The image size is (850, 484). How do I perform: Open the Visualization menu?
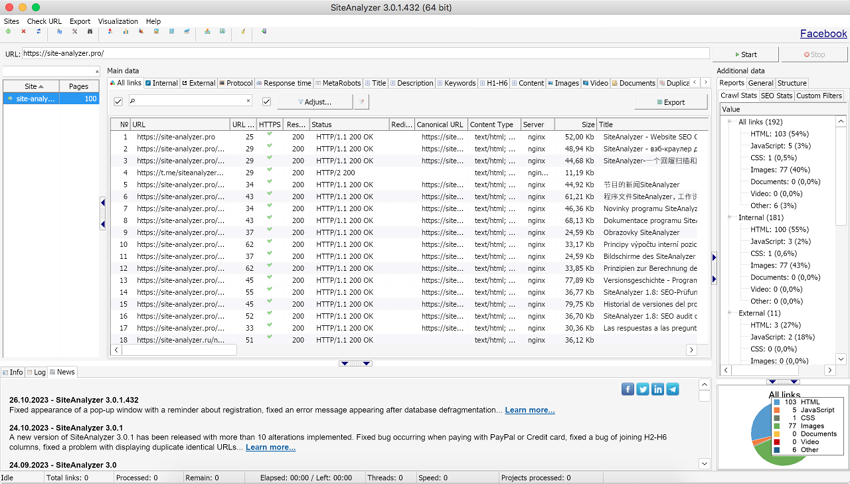[118, 21]
